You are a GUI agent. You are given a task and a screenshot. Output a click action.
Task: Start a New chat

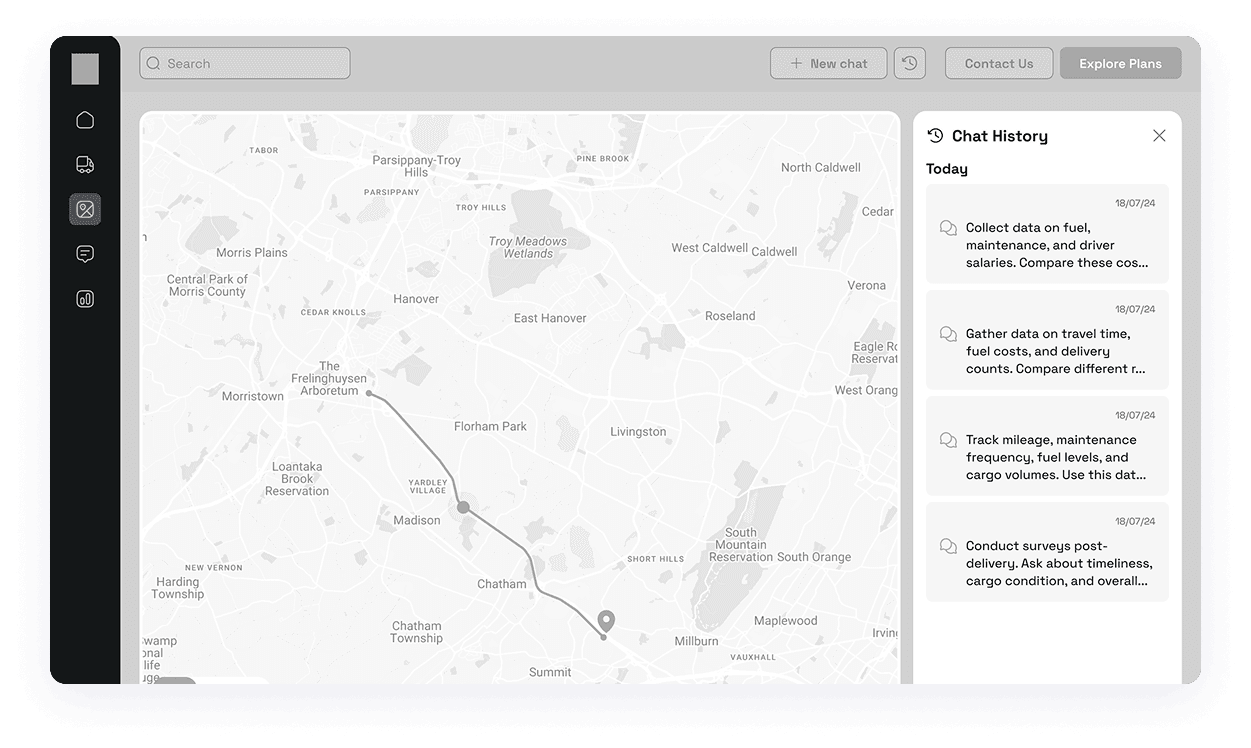click(x=828, y=63)
